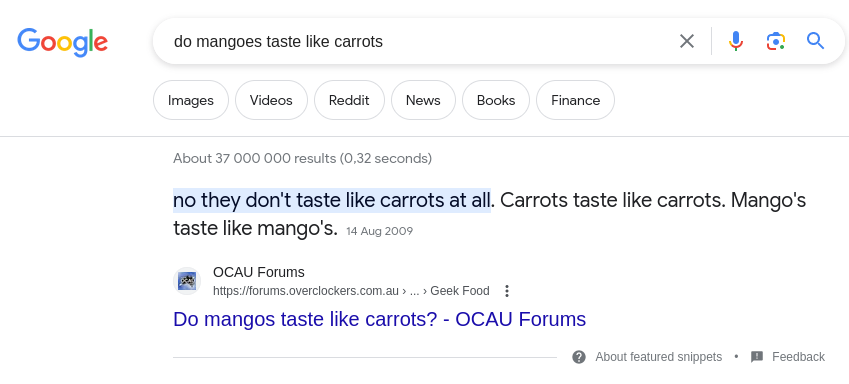
Task: Start voice search with microphone icon
Action: tap(735, 41)
